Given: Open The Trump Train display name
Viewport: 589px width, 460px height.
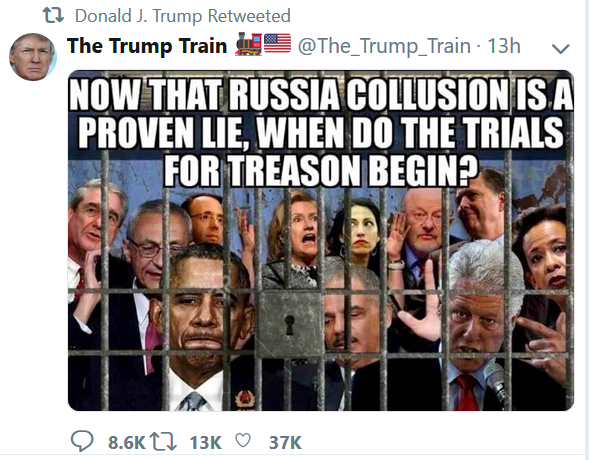Looking at the screenshot, I should point(147,46).
